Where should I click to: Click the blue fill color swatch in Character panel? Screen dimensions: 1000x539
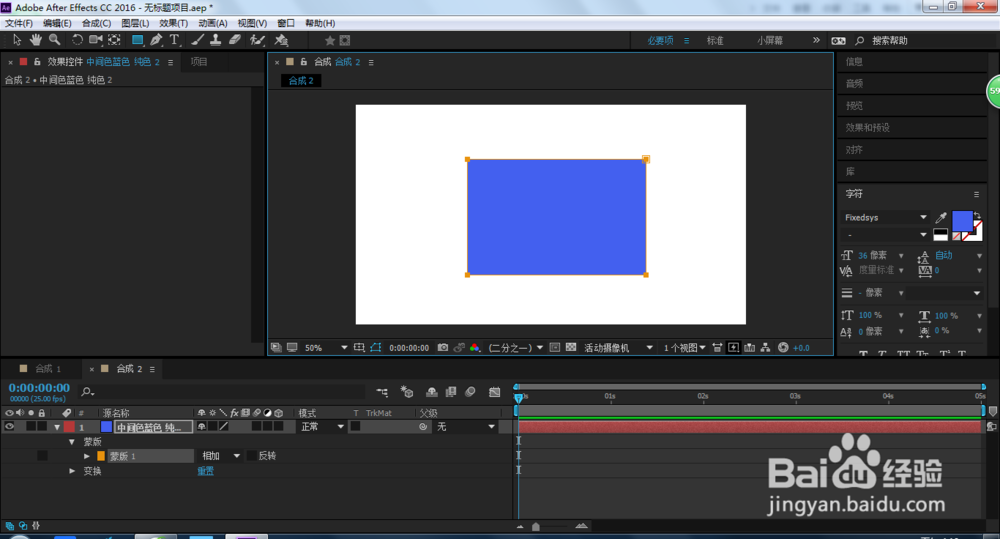coord(962,221)
